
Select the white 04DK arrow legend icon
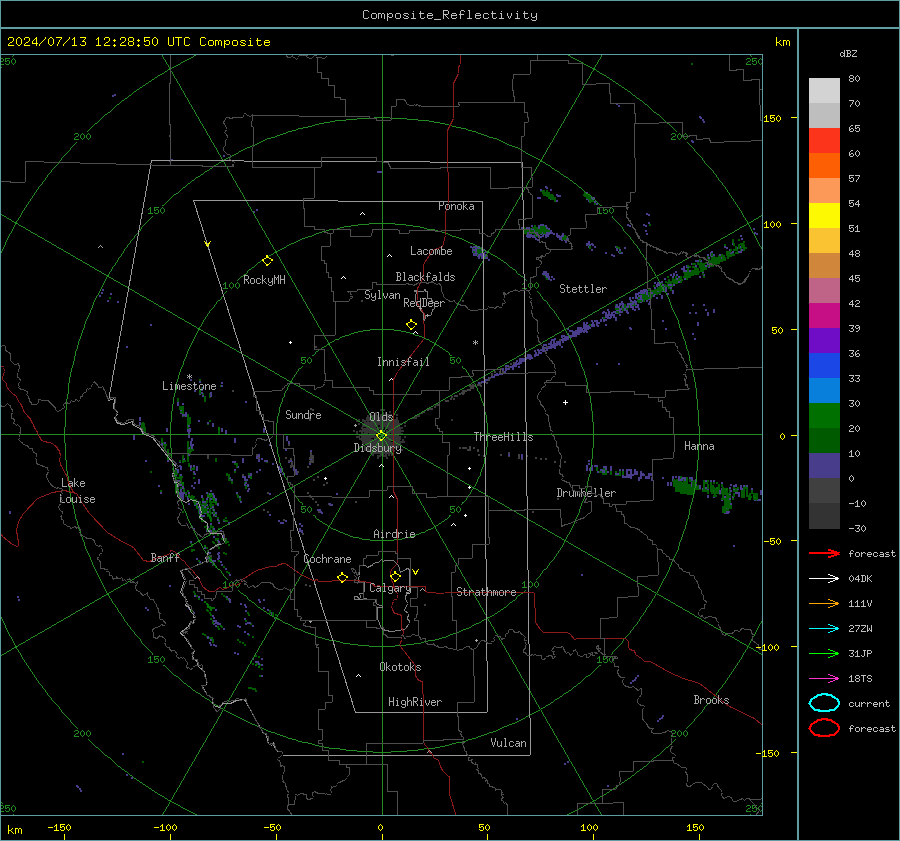tap(824, 578)
